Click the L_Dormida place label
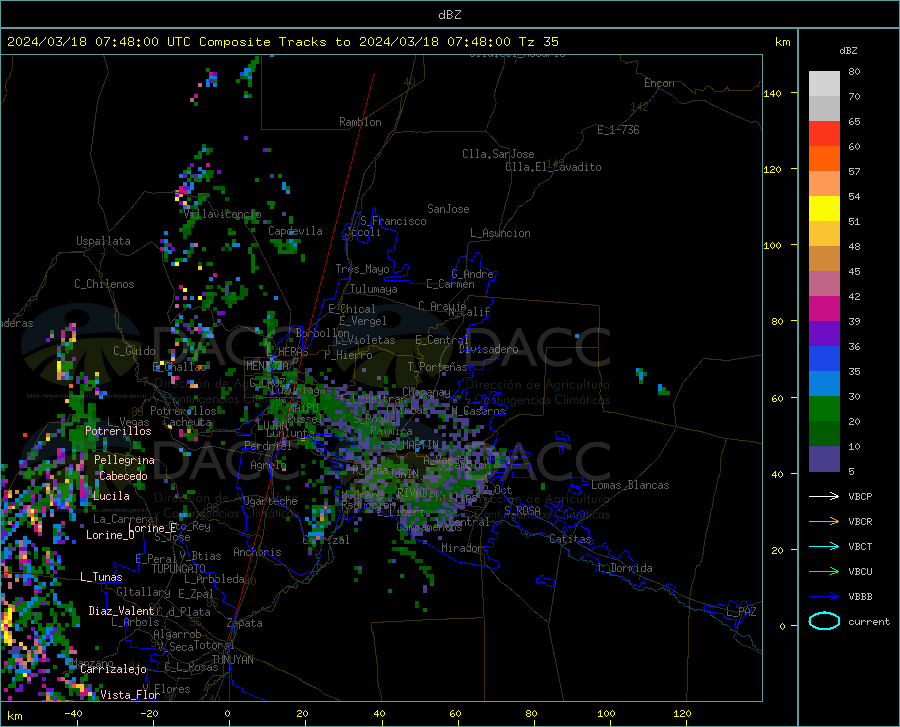This screenshot has width=900, height=727. pyautogui.click(x=625, y=568)
